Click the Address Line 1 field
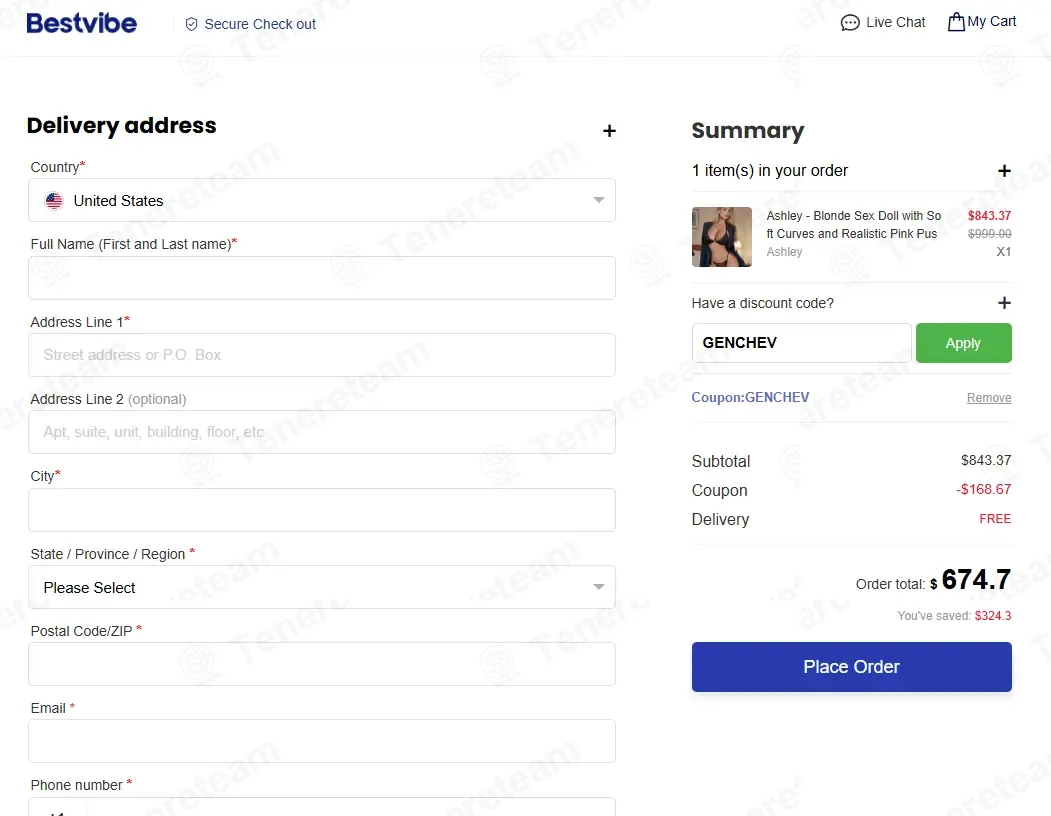 coord(322,355)
